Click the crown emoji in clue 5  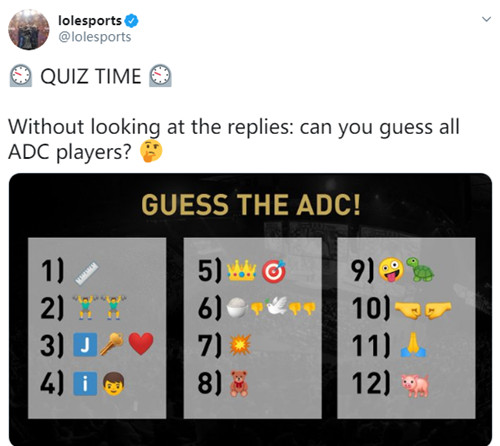pyautogui.click(x=241, y=270)
